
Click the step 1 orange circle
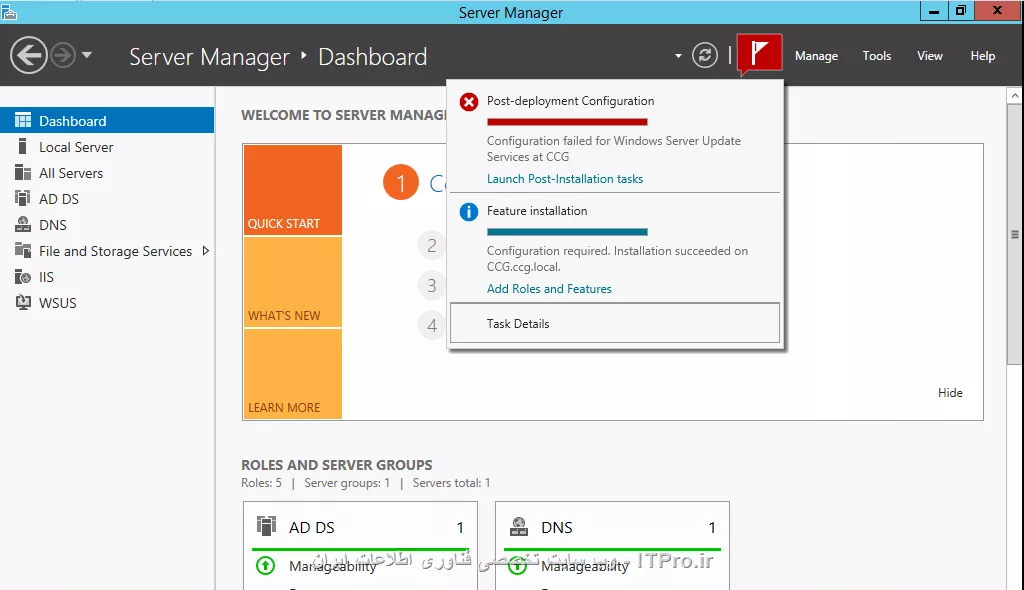[400, 182]
